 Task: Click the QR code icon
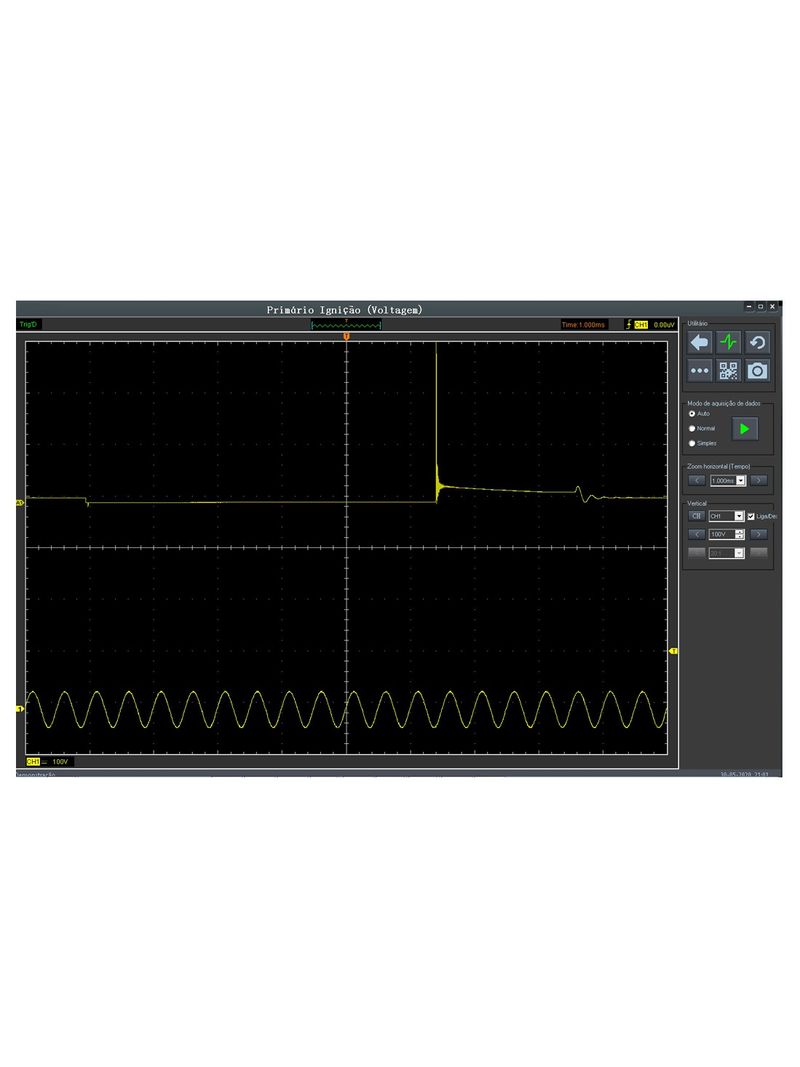(729, 371)
